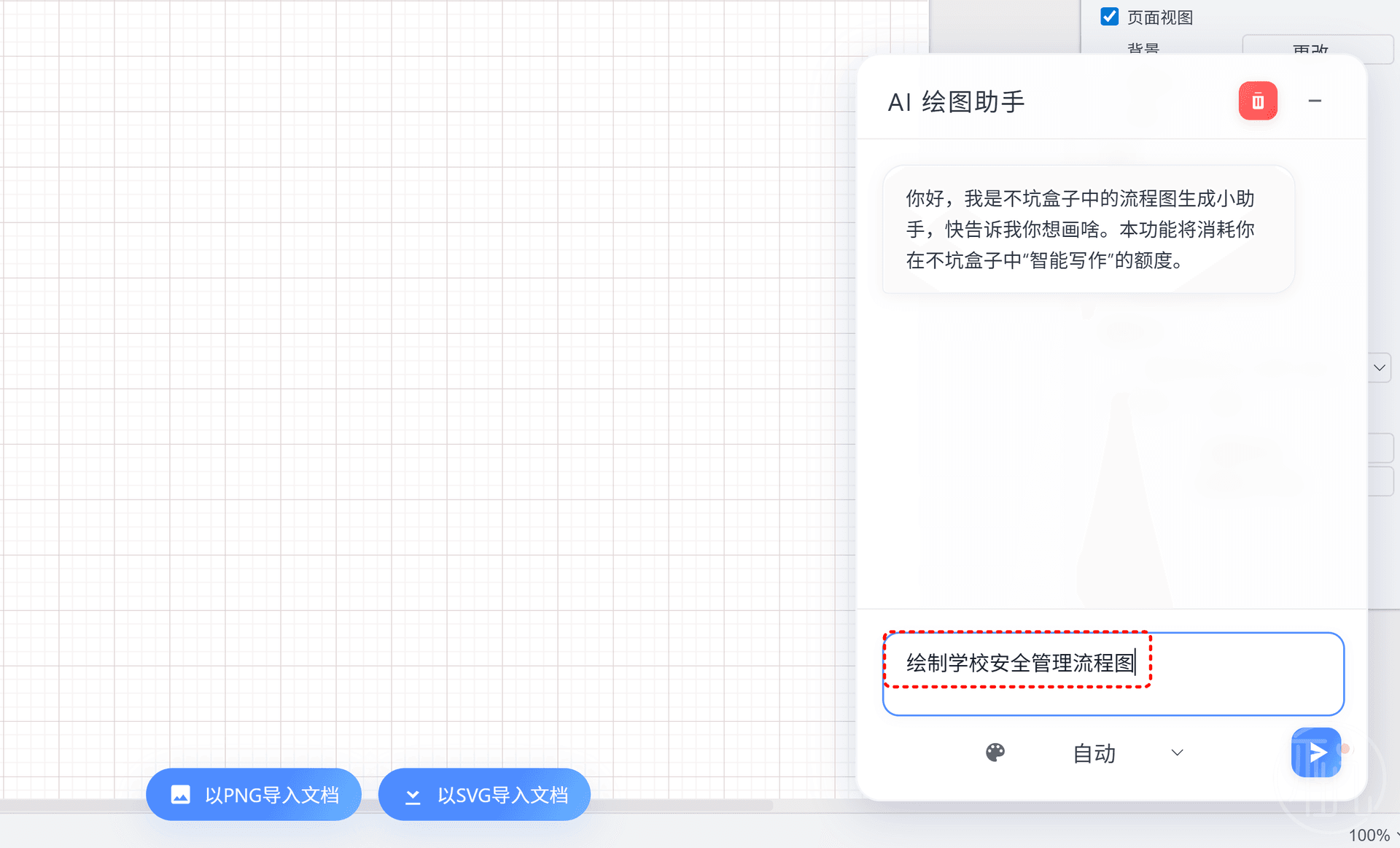Click the image icon on PNG import button
The width and height of the screenshot is (1400, 848).
click(x=181, y=795)
